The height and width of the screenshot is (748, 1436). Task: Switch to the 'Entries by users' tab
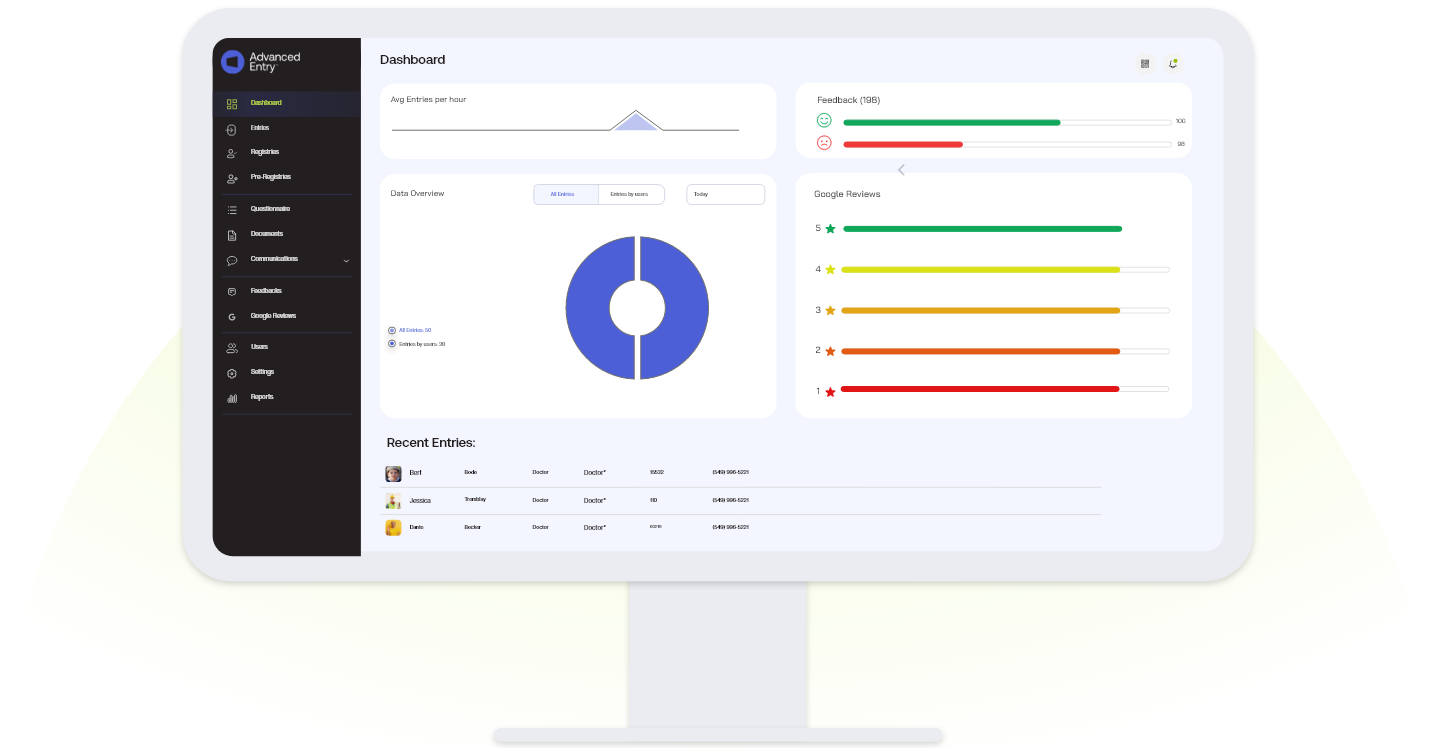point(630,194)
